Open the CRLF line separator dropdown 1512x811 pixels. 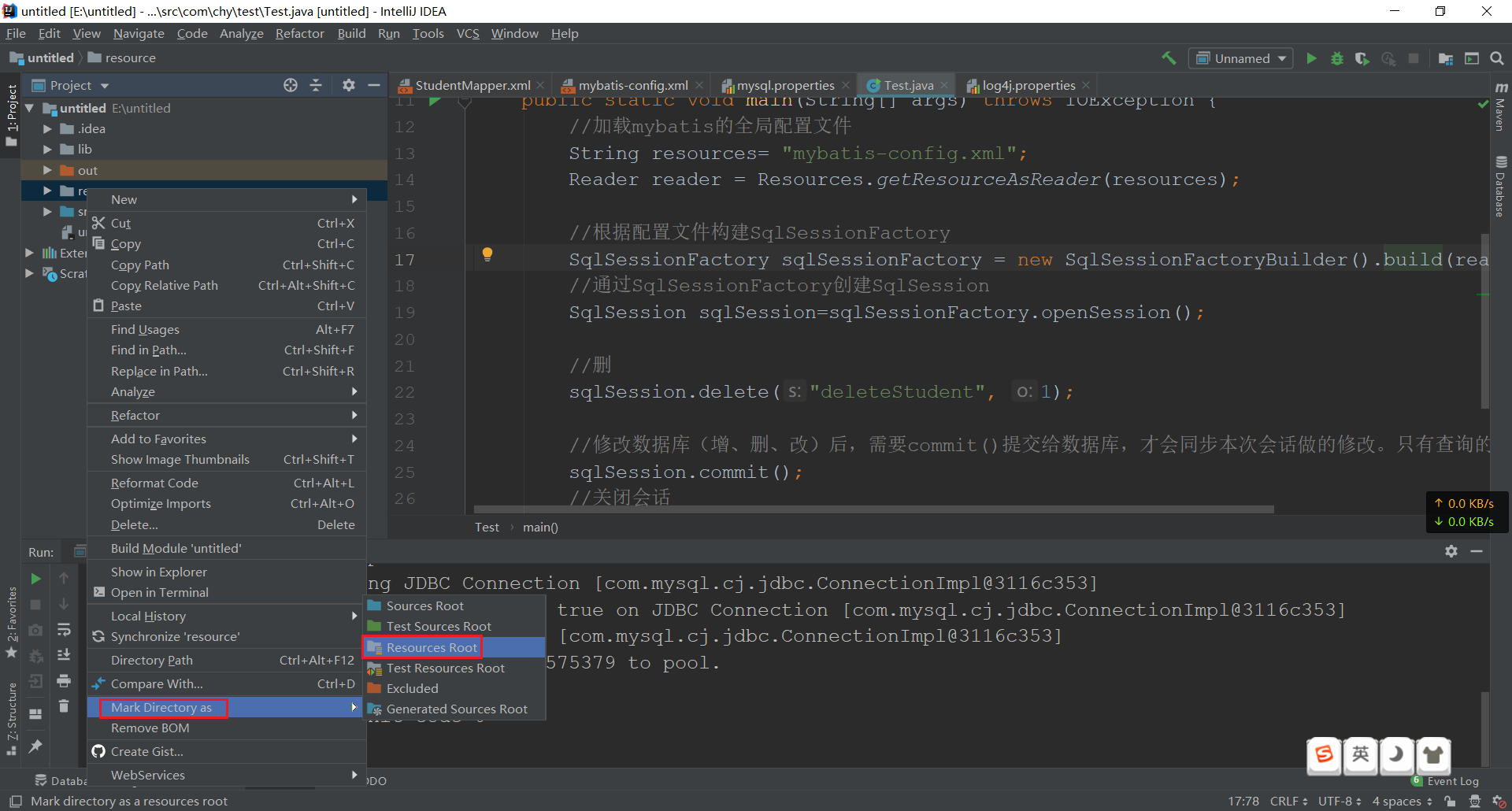(1288, 801)
